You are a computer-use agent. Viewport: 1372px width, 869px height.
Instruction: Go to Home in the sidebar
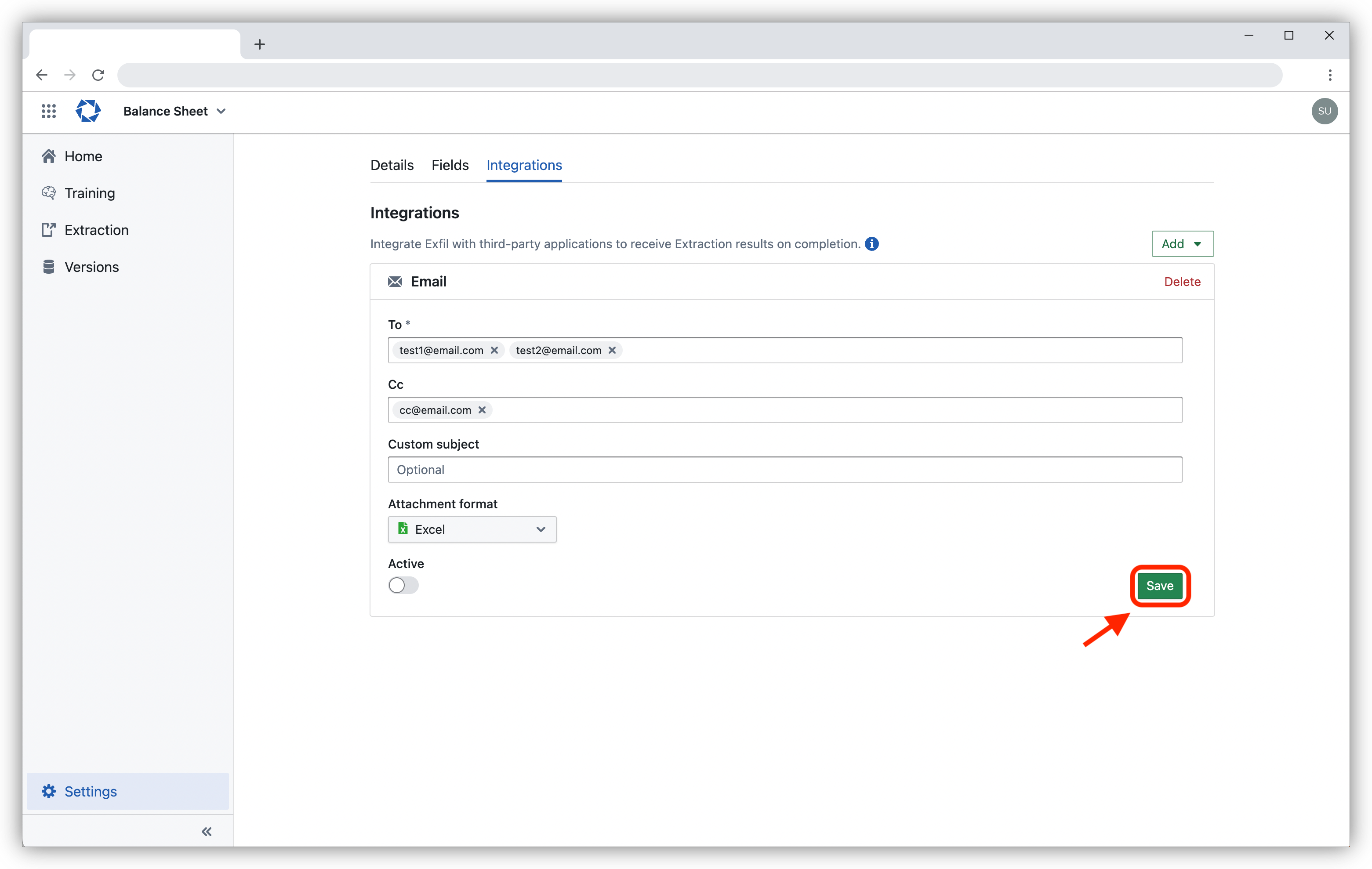coord(127,156)
